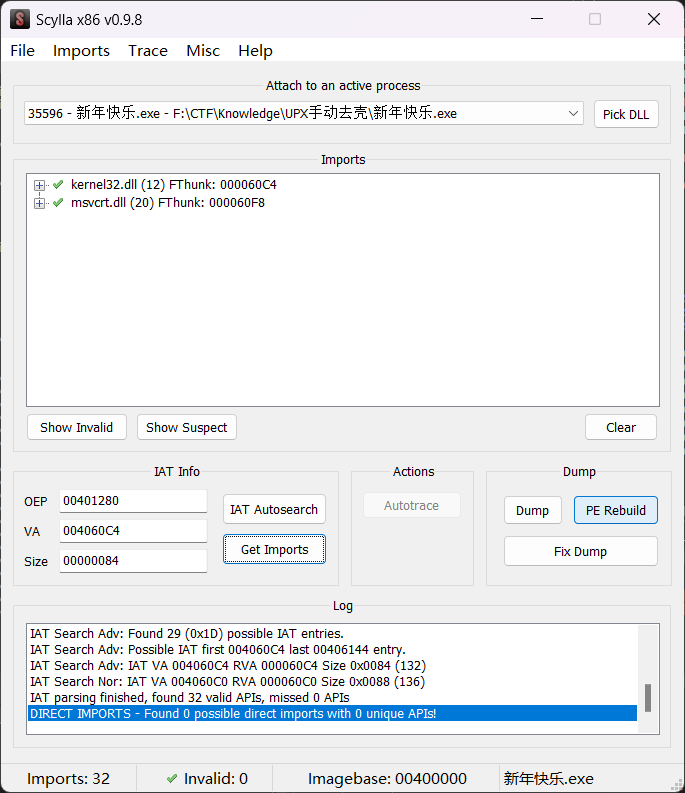This screenshot has height=793, width=685.
Task: Select msvcrt.dll (20) FThunk row
Action: click(167, 203)
